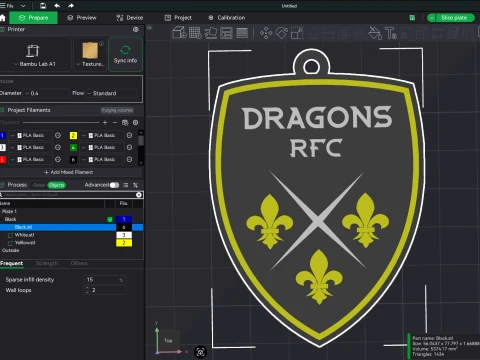Open the Slice plate dropdown arrow
This screenshot has height=360, width=480.
[432, 18]
